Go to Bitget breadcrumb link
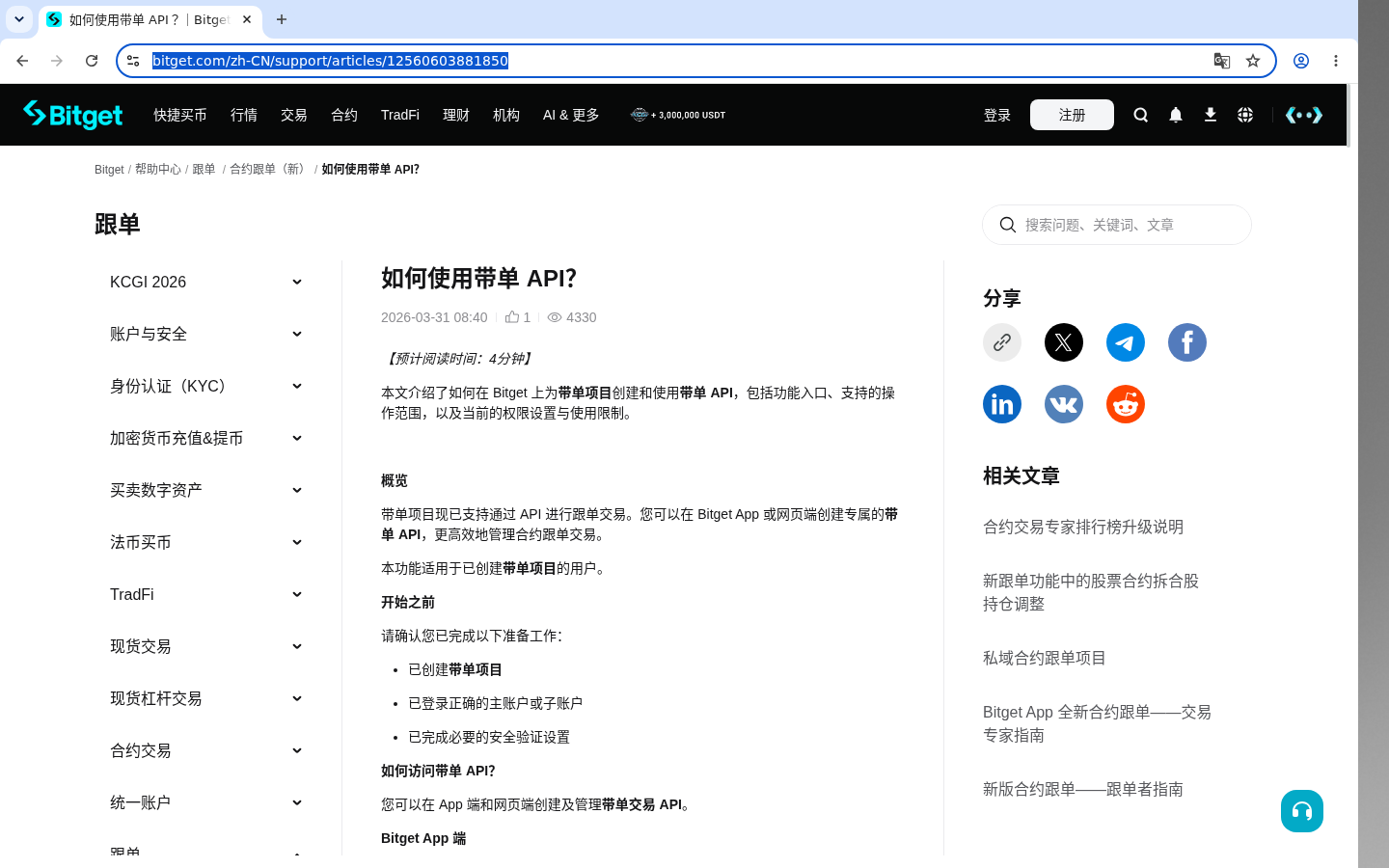 point(109,170)
